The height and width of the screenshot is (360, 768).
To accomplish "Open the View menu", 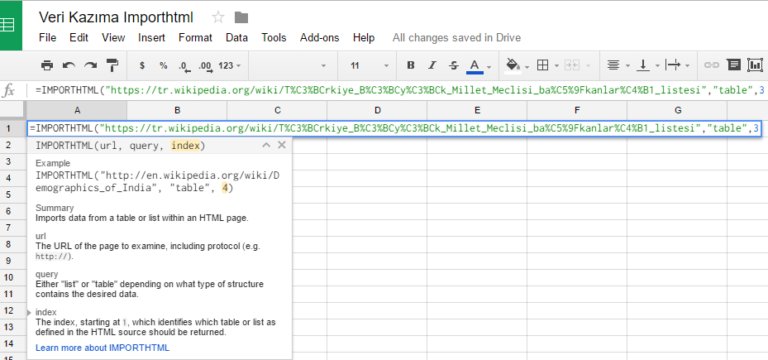I will [x=113, y=38].
